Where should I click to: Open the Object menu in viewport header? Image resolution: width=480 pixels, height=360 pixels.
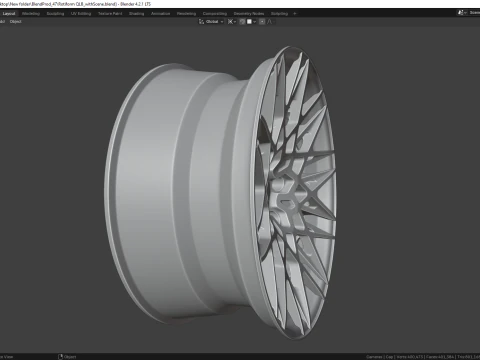(x=15, y=22)
